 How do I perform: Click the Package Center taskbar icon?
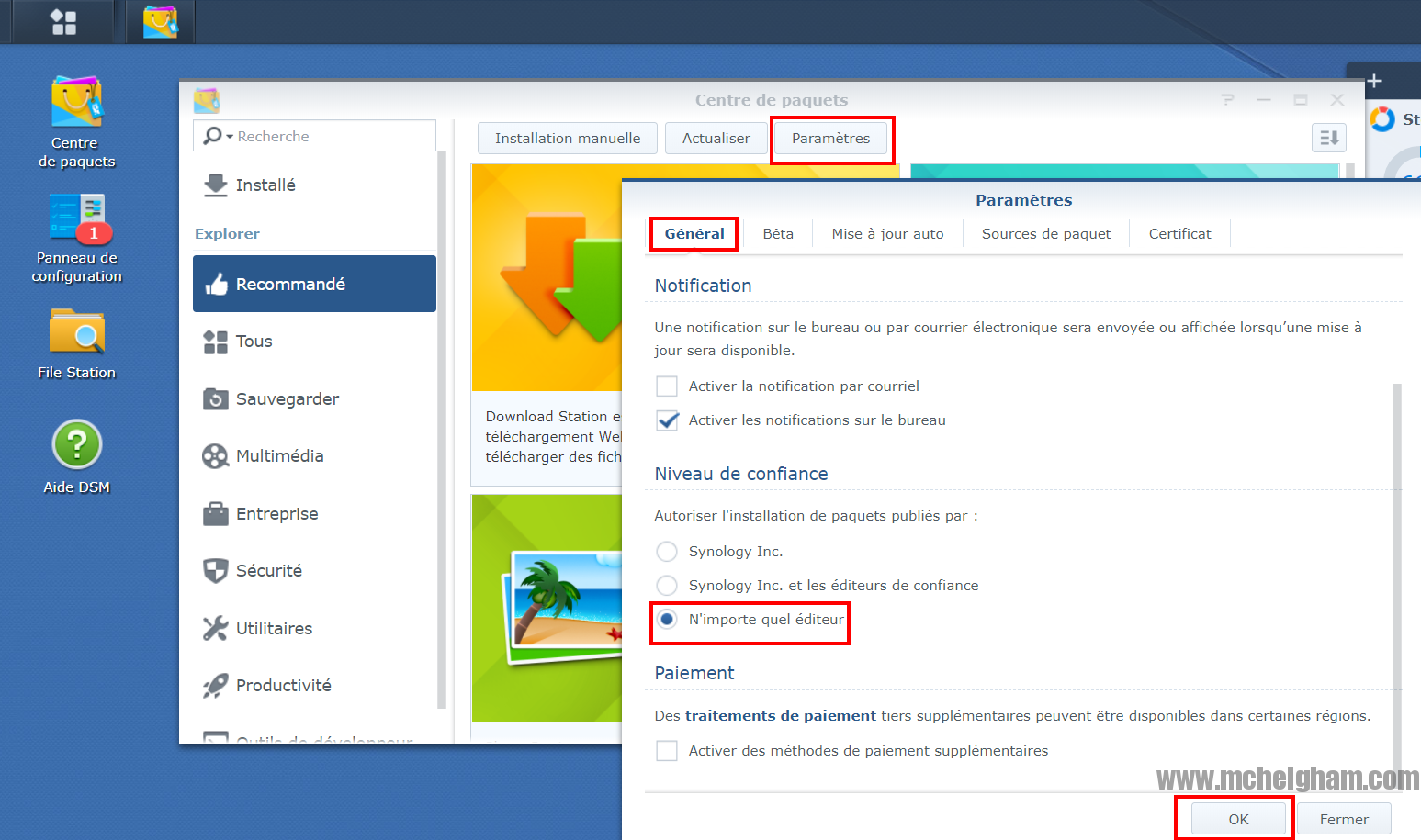point(161,22)
